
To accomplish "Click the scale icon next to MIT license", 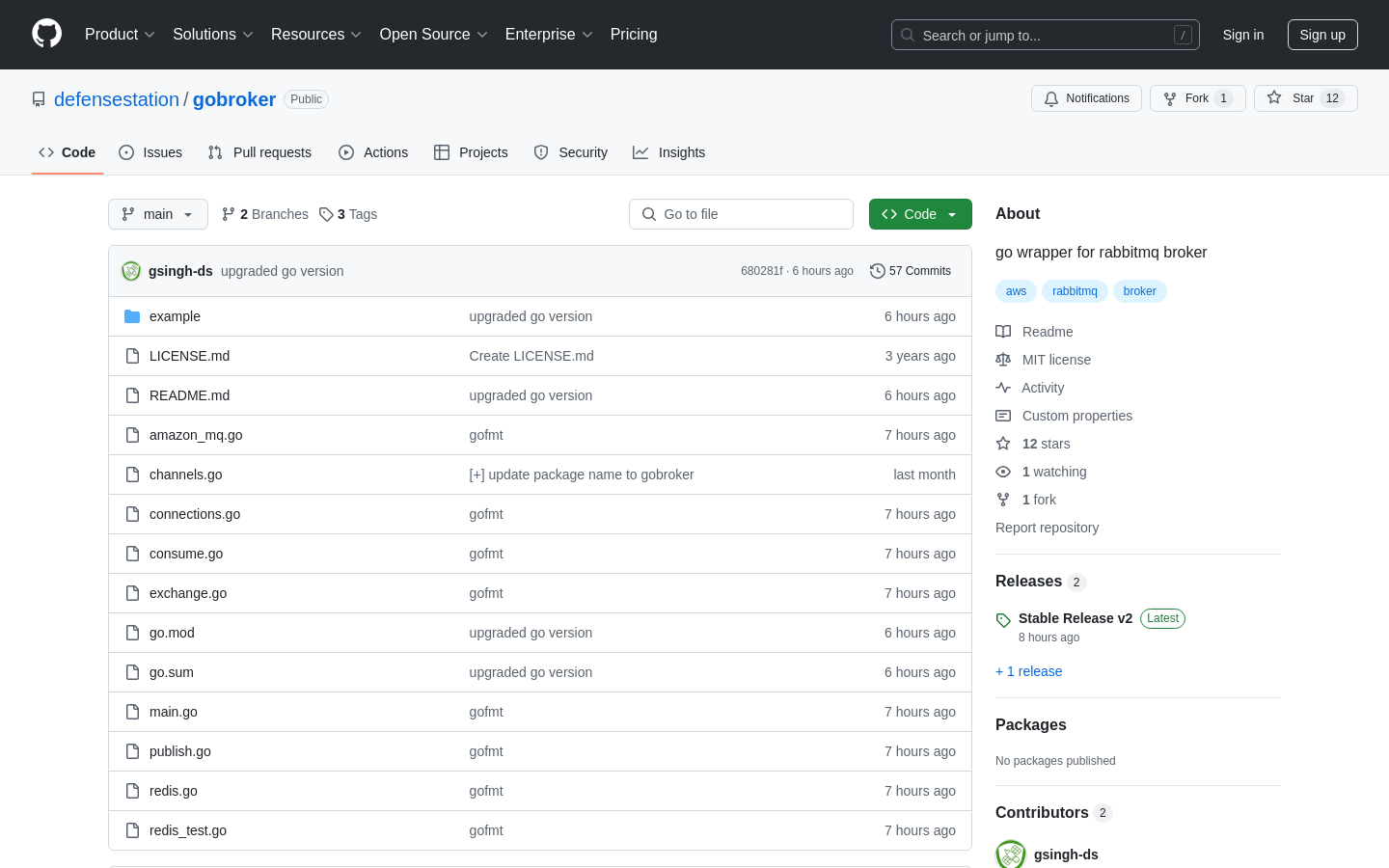I will 1003,360.
